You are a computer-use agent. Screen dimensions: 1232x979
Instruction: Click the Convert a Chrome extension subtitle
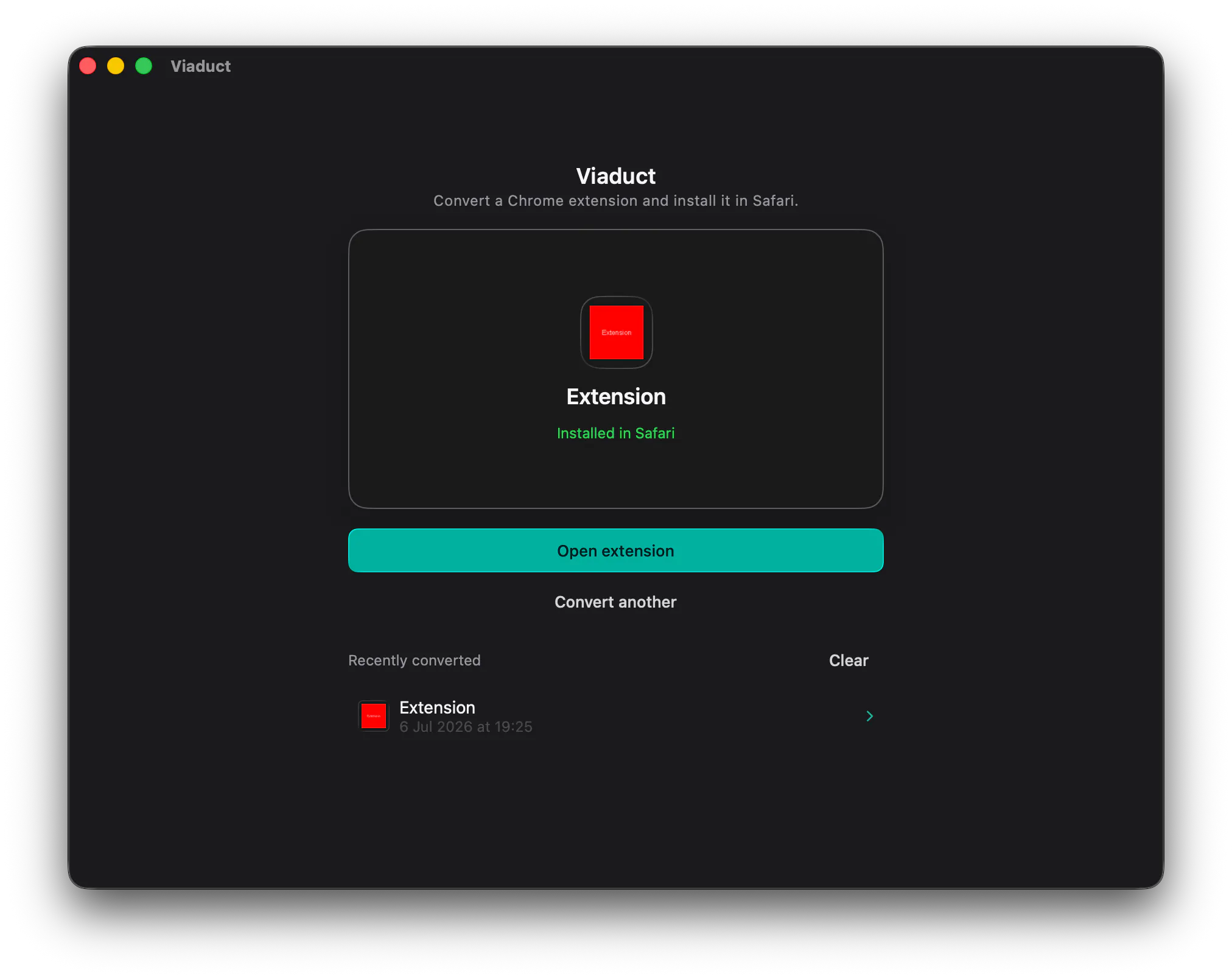615,201
